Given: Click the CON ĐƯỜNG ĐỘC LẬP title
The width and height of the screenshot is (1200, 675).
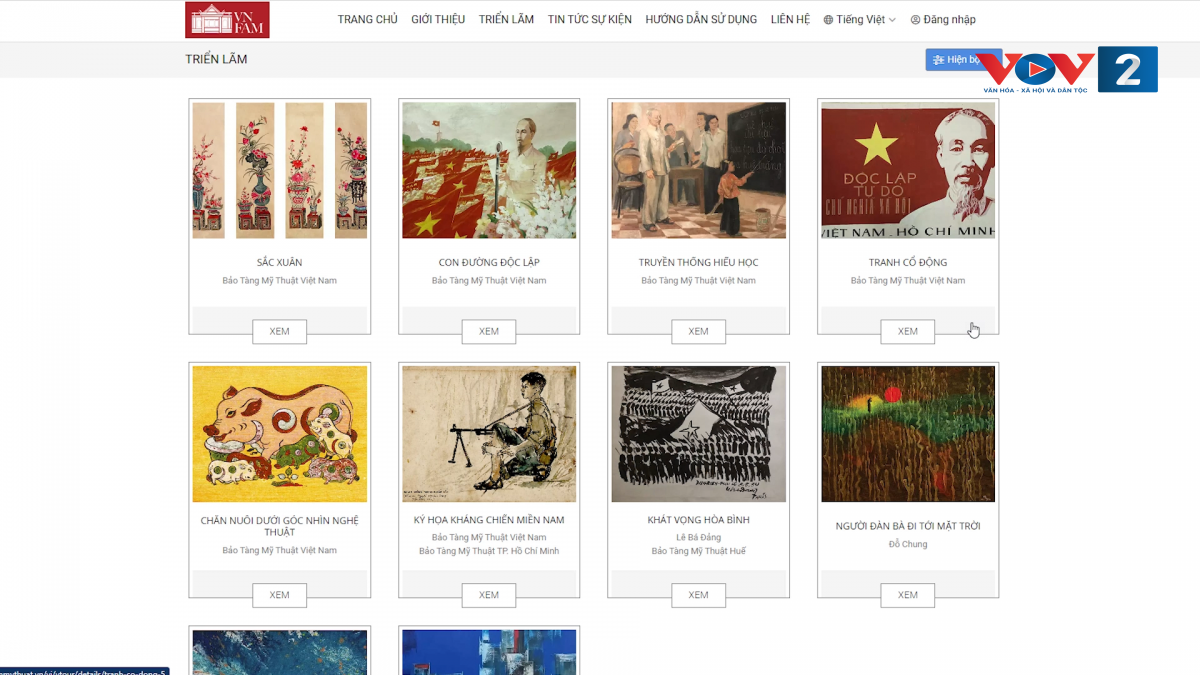Looking at the screenshot, I should click(x=489, y=263).
